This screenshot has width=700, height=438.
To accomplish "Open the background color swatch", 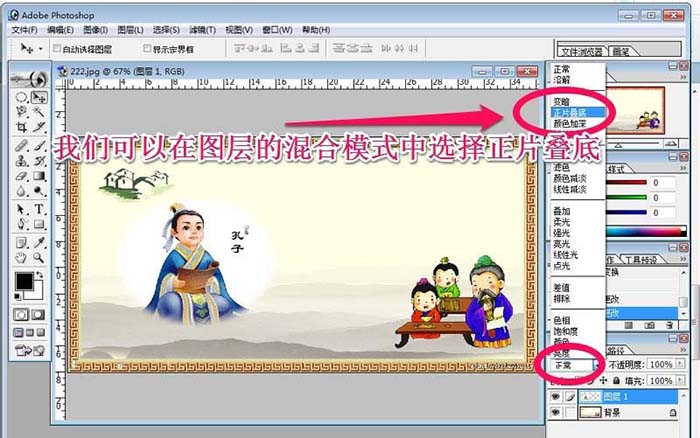I will (x=38, y=293).
